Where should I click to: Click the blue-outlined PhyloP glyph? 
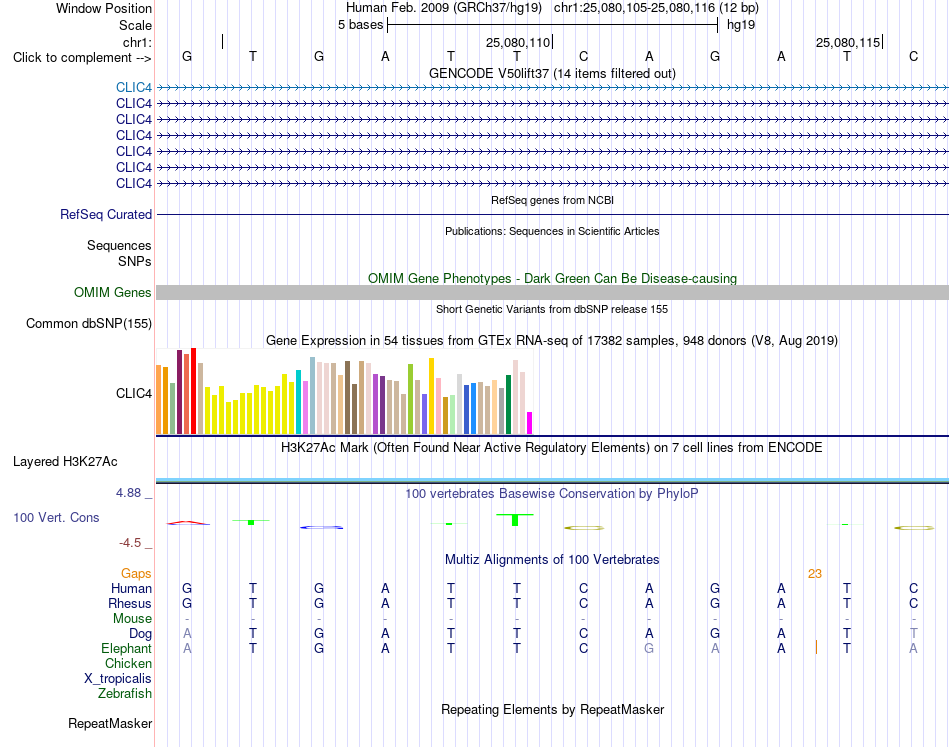click(321, 528)
